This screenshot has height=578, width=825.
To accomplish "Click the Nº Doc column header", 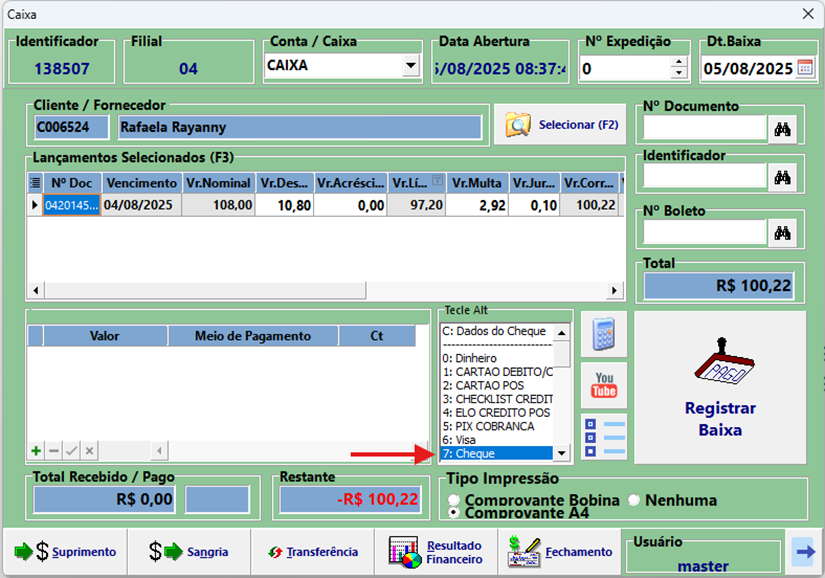I will pos(72,183).
